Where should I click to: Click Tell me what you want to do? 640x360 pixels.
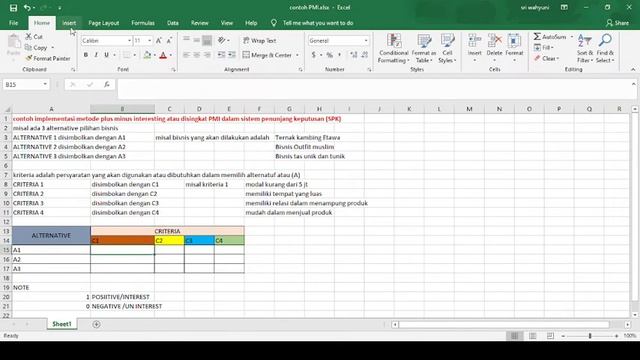[x=318, y=23]
